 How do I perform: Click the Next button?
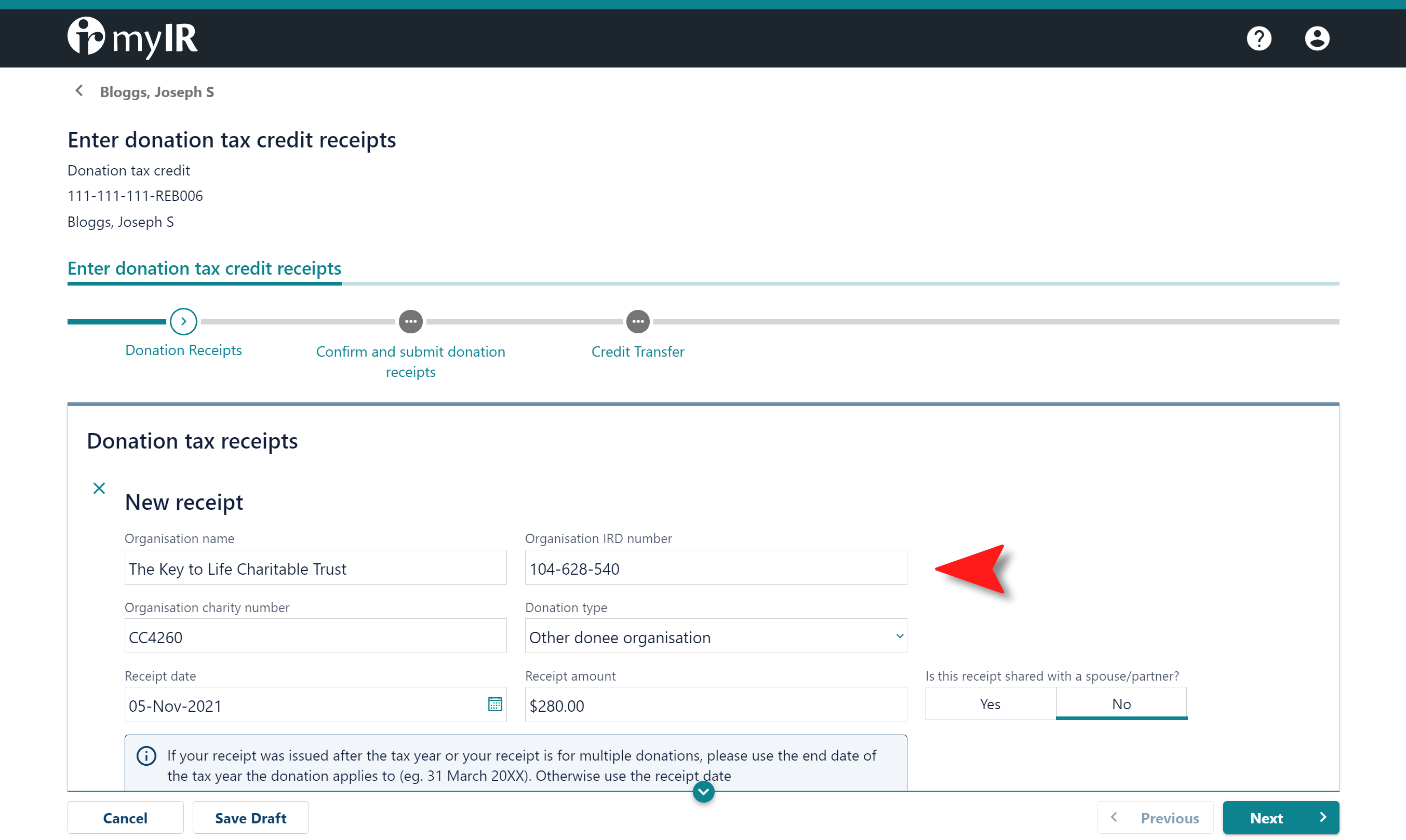point(1281,818)
